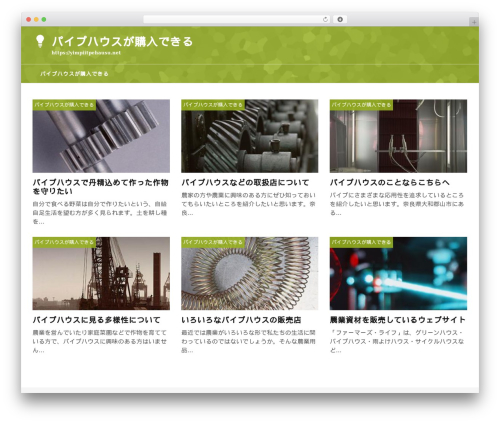Open the two gears article thumbnail
The width and height of the screenshot is (500, 423).
[x=101, y=136]
